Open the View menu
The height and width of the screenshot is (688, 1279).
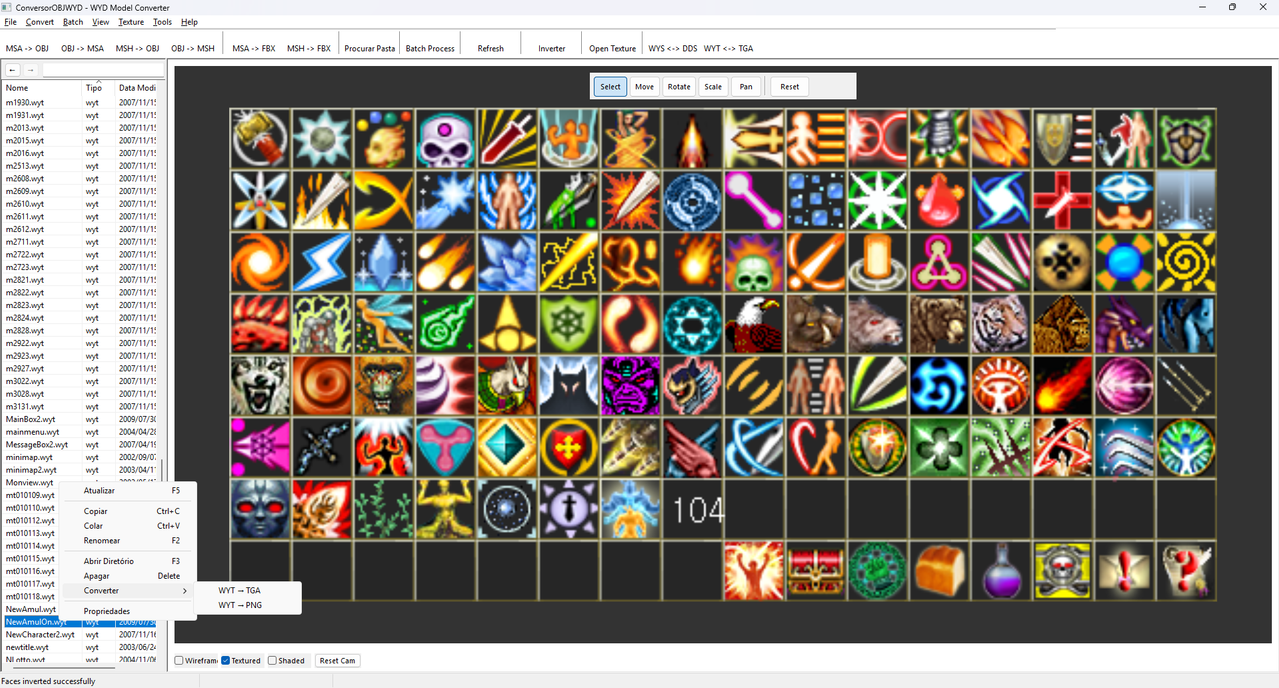[101, 22]
